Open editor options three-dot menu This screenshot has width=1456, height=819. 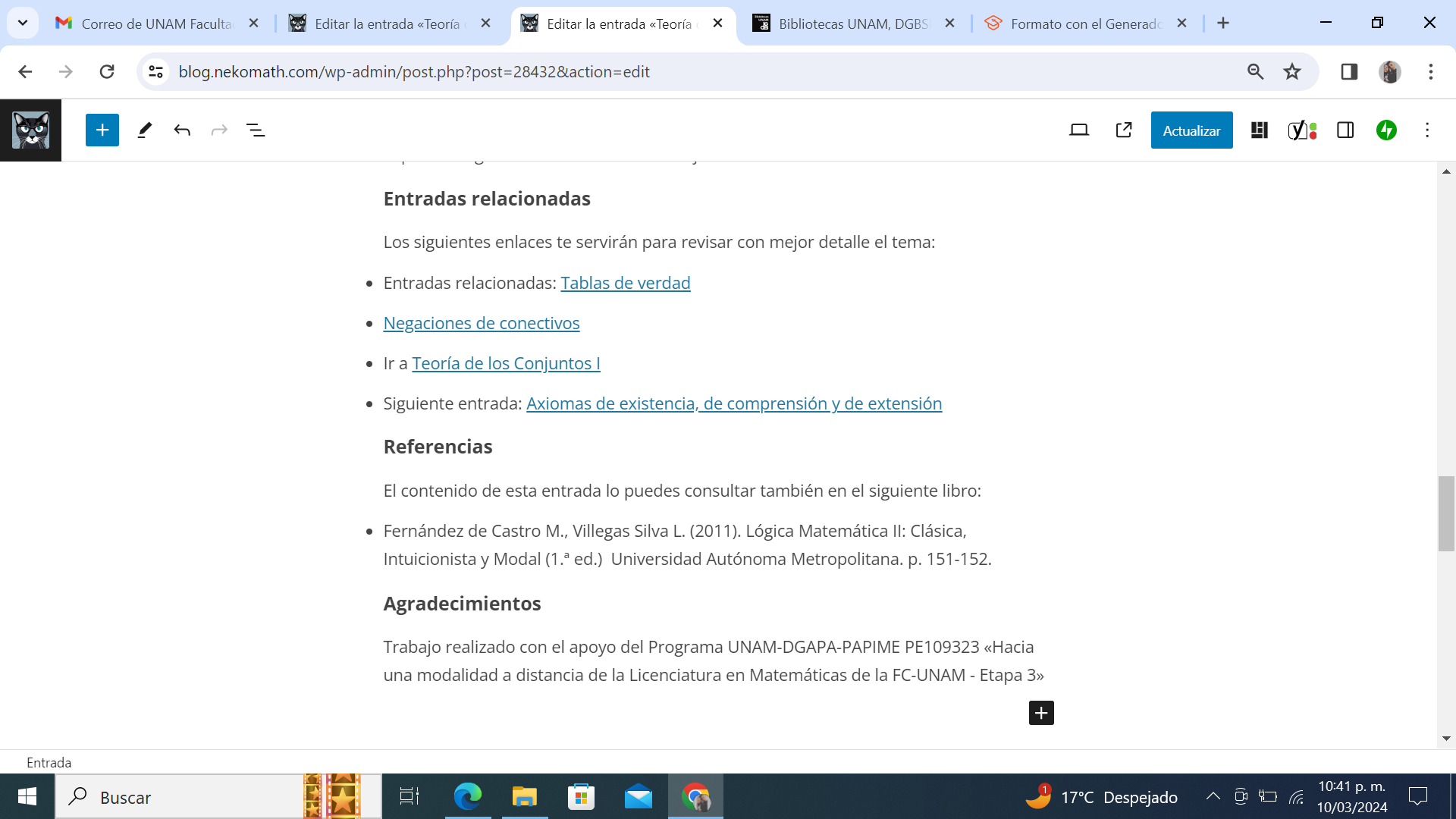[1427, 130]
